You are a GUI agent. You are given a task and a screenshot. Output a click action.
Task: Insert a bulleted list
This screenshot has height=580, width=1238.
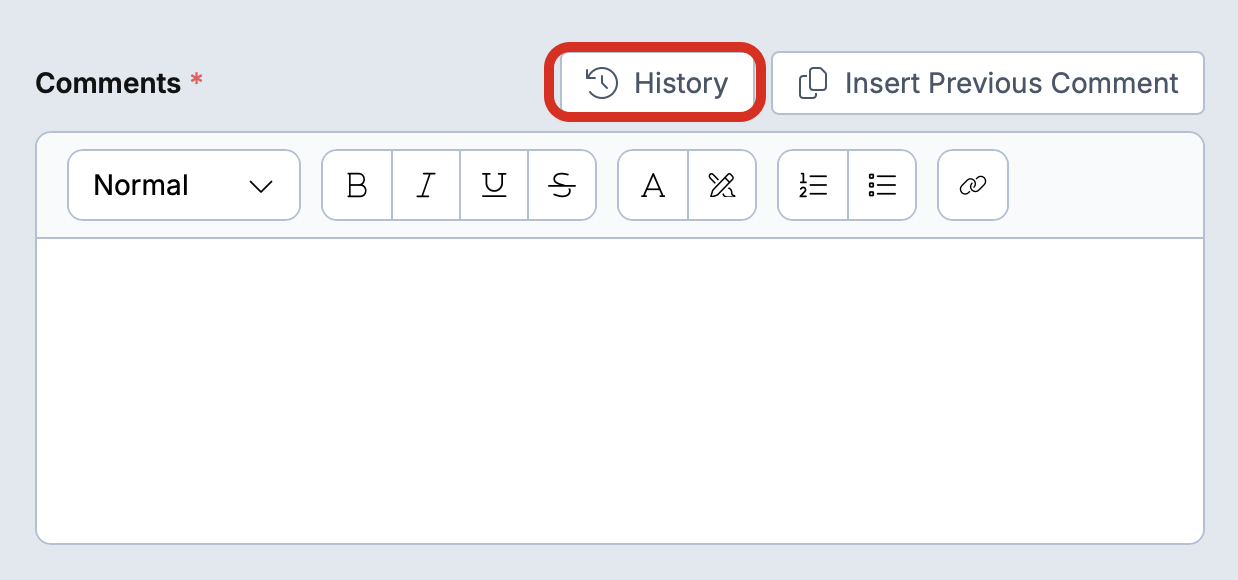click(882, 185)
